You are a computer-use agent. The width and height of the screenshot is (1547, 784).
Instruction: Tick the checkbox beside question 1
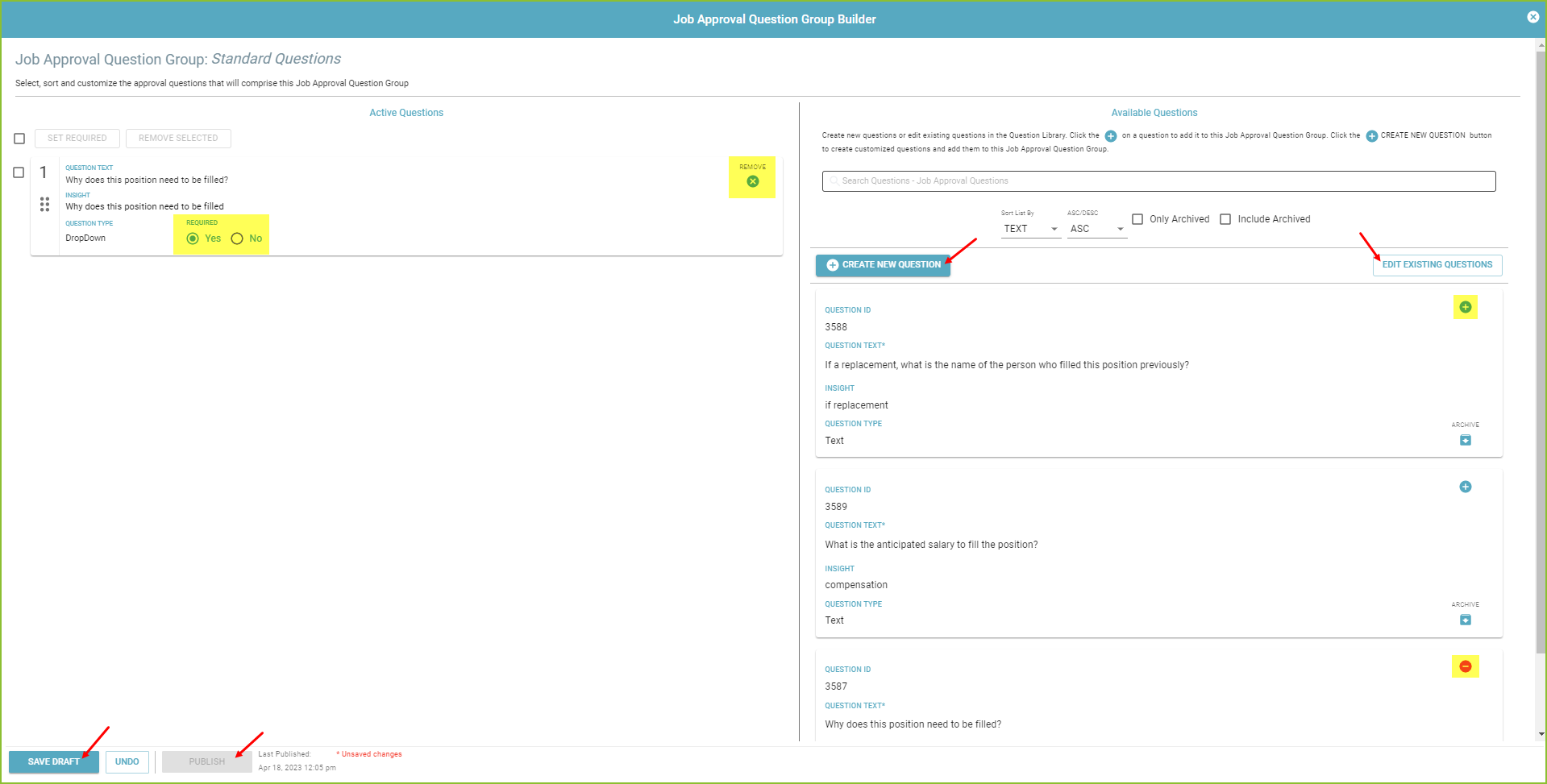click(19, 172)
